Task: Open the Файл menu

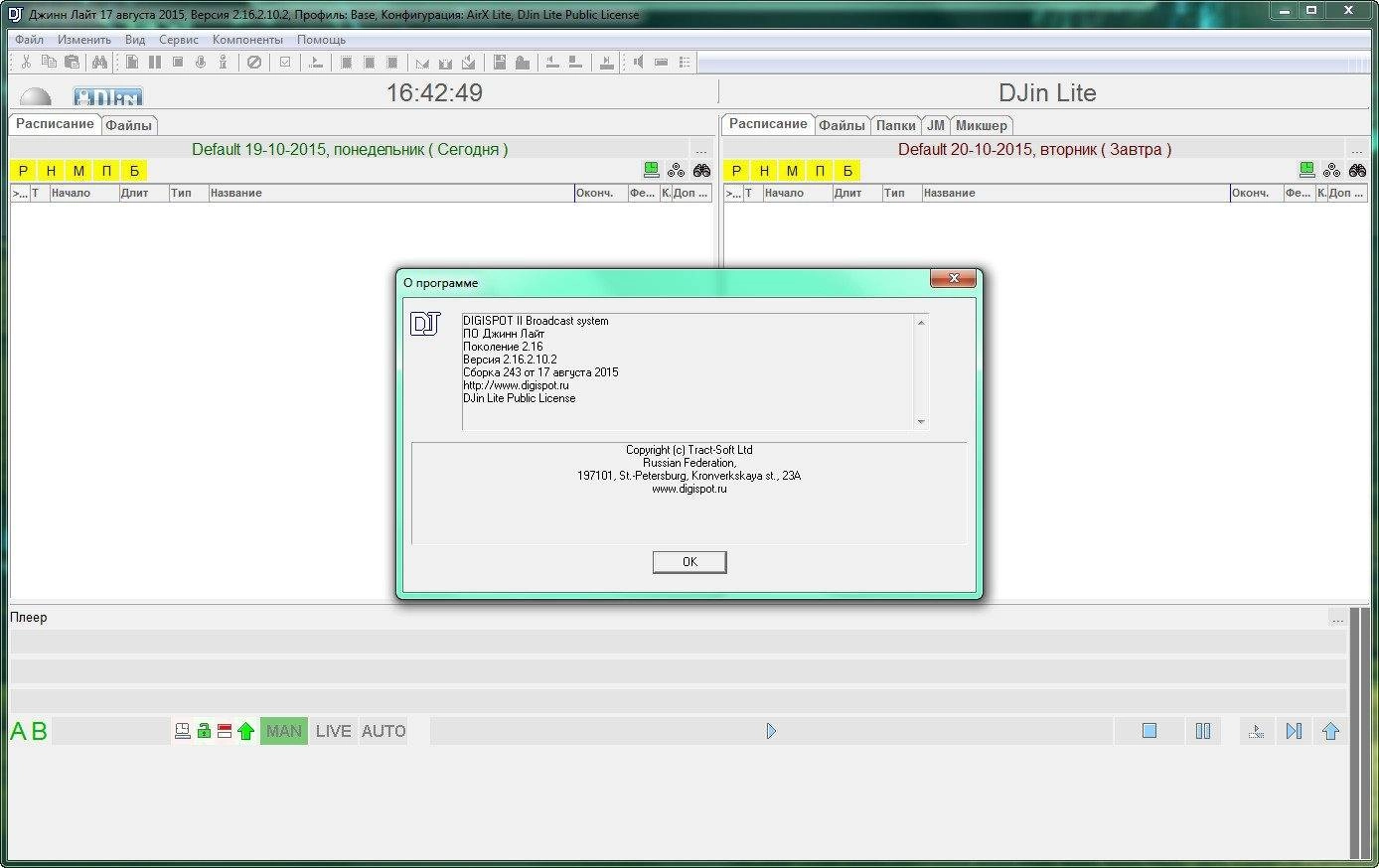Action: click(x=29, y=40)
